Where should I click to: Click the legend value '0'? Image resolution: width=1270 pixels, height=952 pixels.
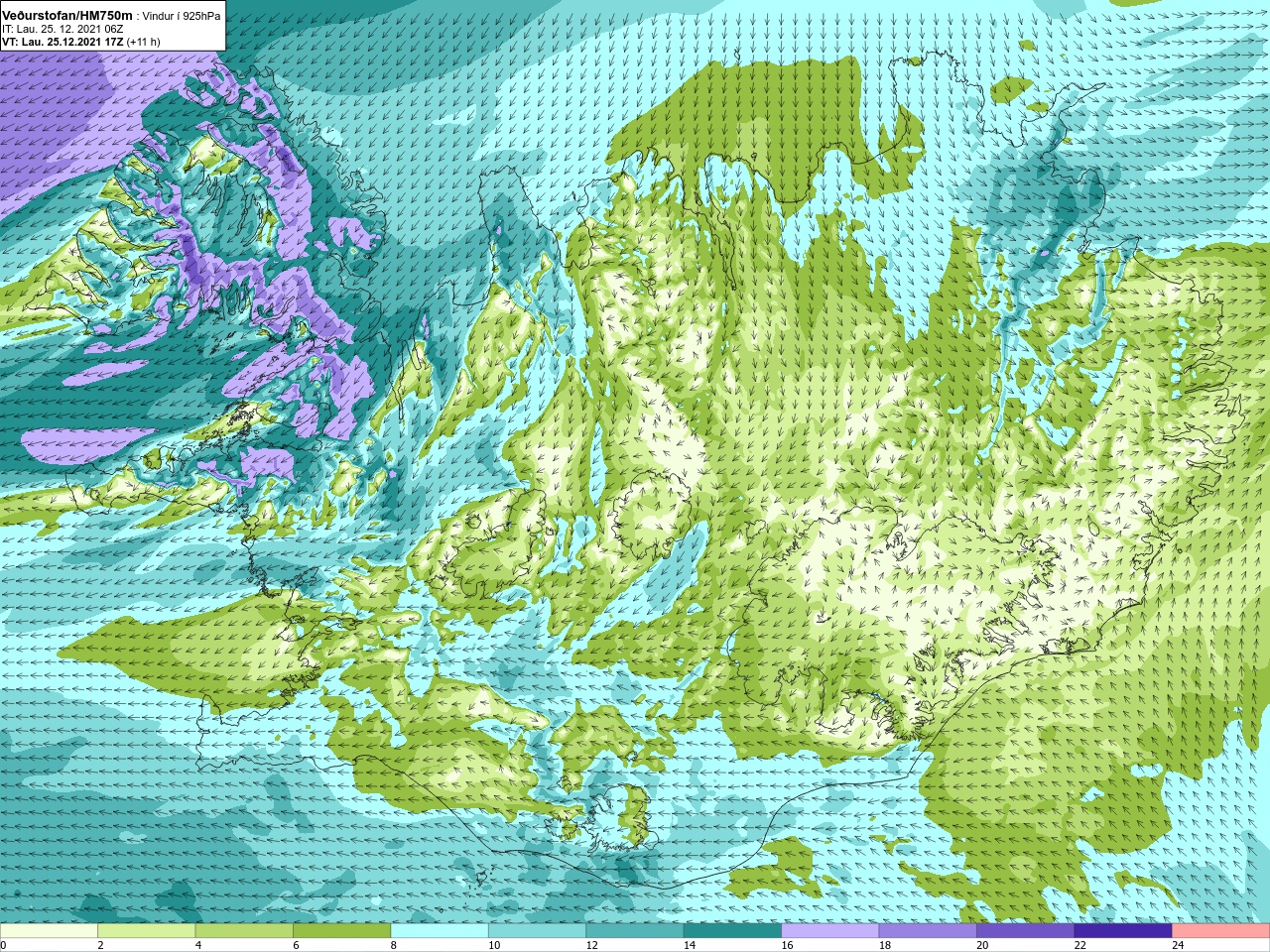pyautogui.click(x=3, y=945)
